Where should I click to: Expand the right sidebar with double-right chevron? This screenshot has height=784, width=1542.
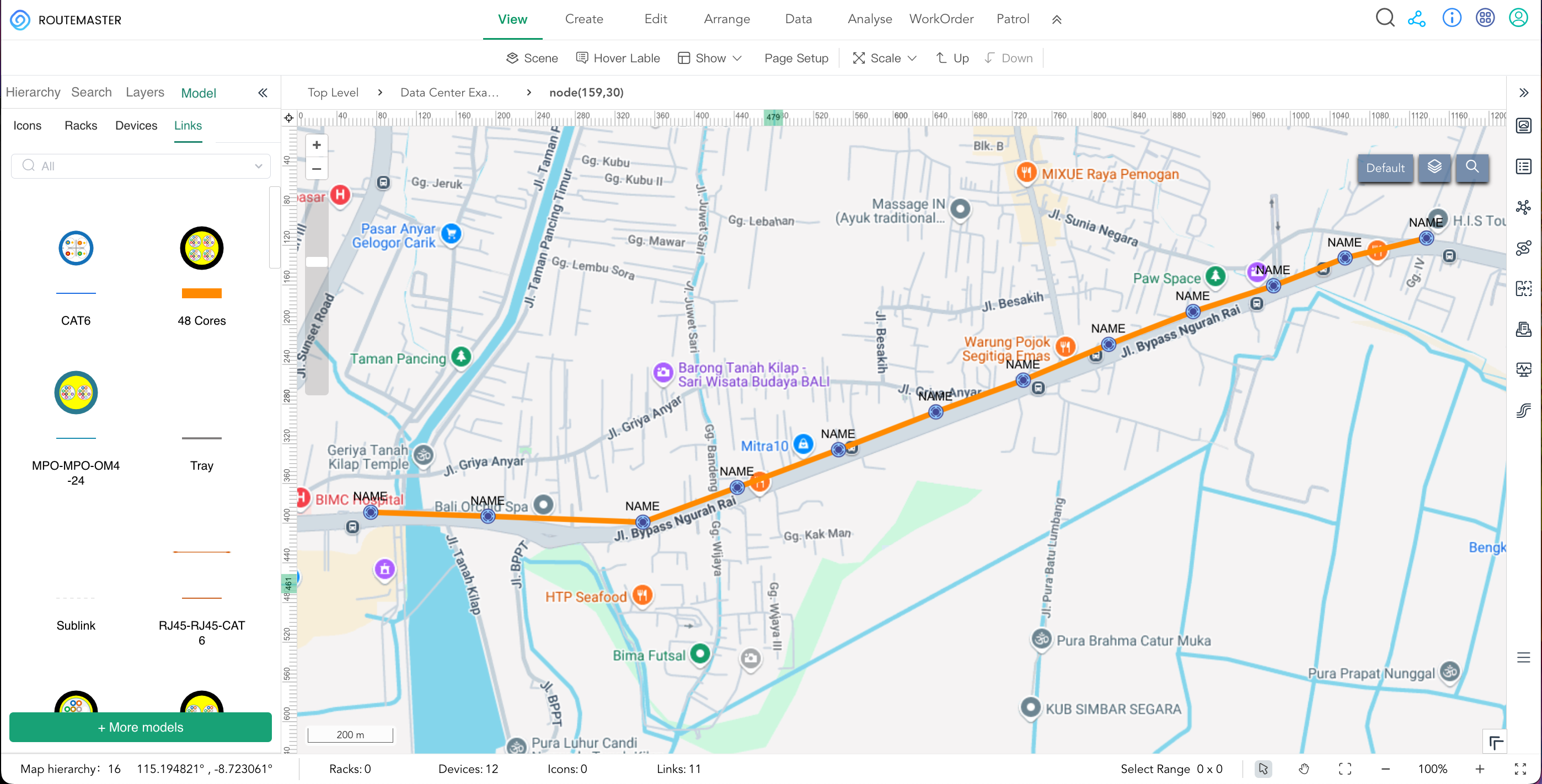tap(1523, 93)
